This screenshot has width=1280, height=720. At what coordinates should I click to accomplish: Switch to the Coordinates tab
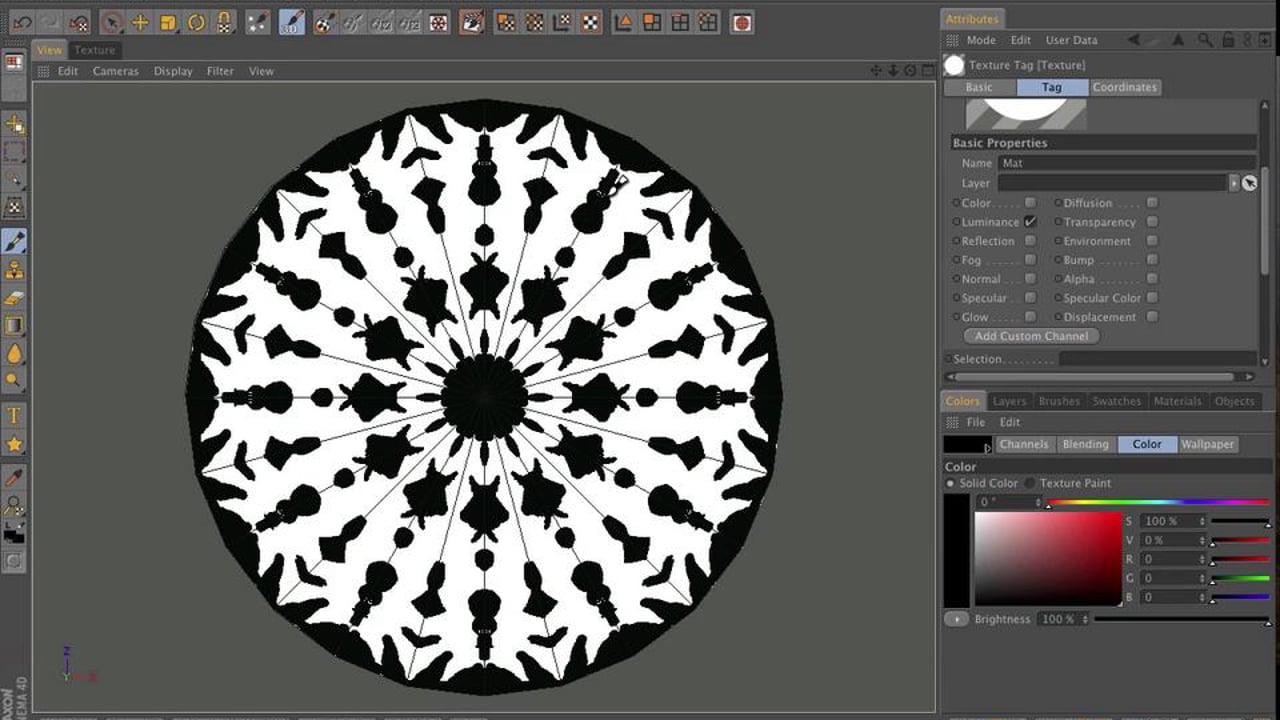tap(1124, 87)
